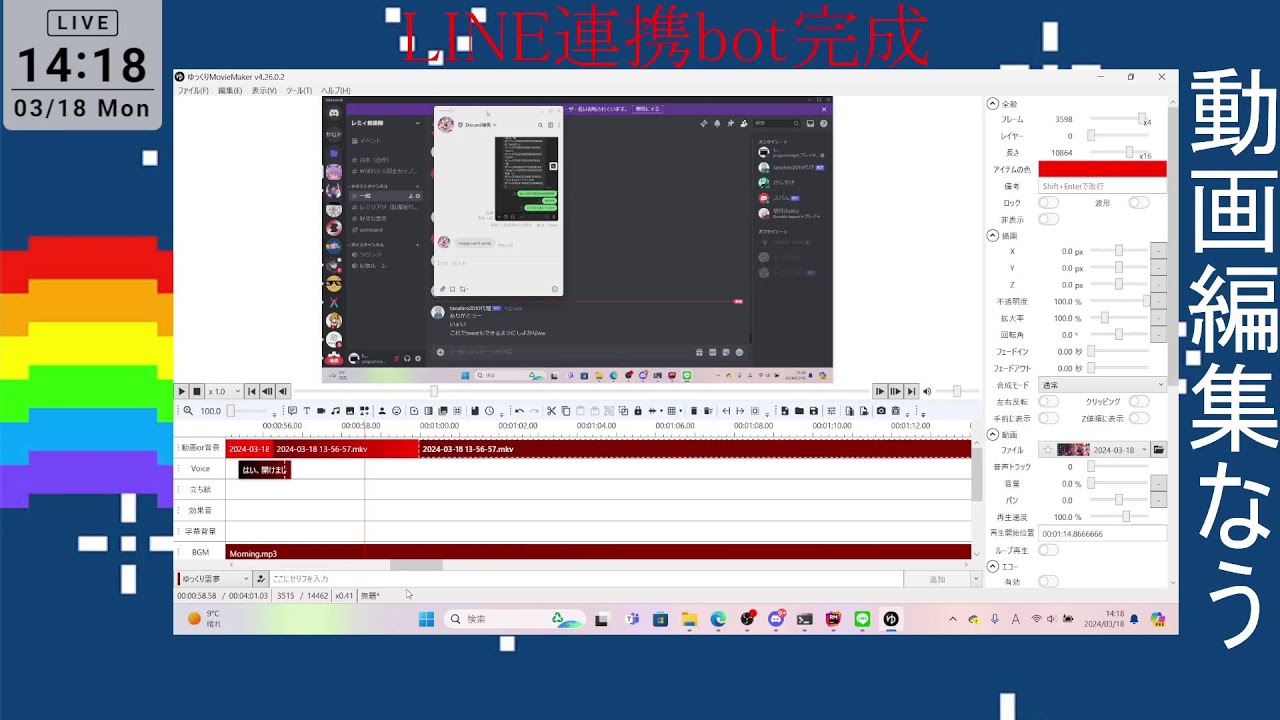Add a text item with the T icon
Viewport: 1280px width, 720px height.
tap(306, 411)
